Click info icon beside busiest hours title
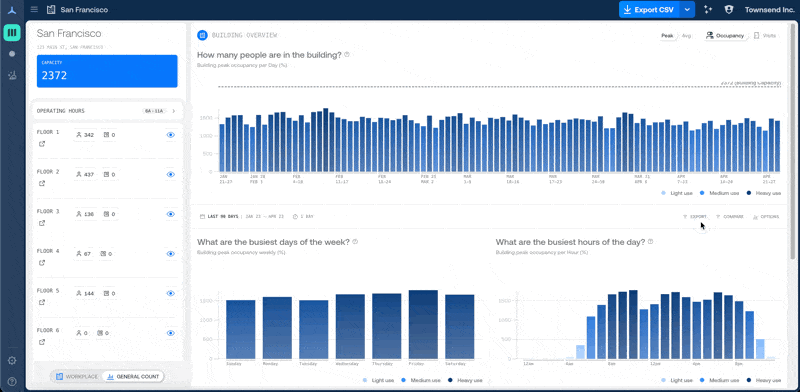The width and height of the screenshot is (800, 392). pyautogui.click(x=651, y=241)
